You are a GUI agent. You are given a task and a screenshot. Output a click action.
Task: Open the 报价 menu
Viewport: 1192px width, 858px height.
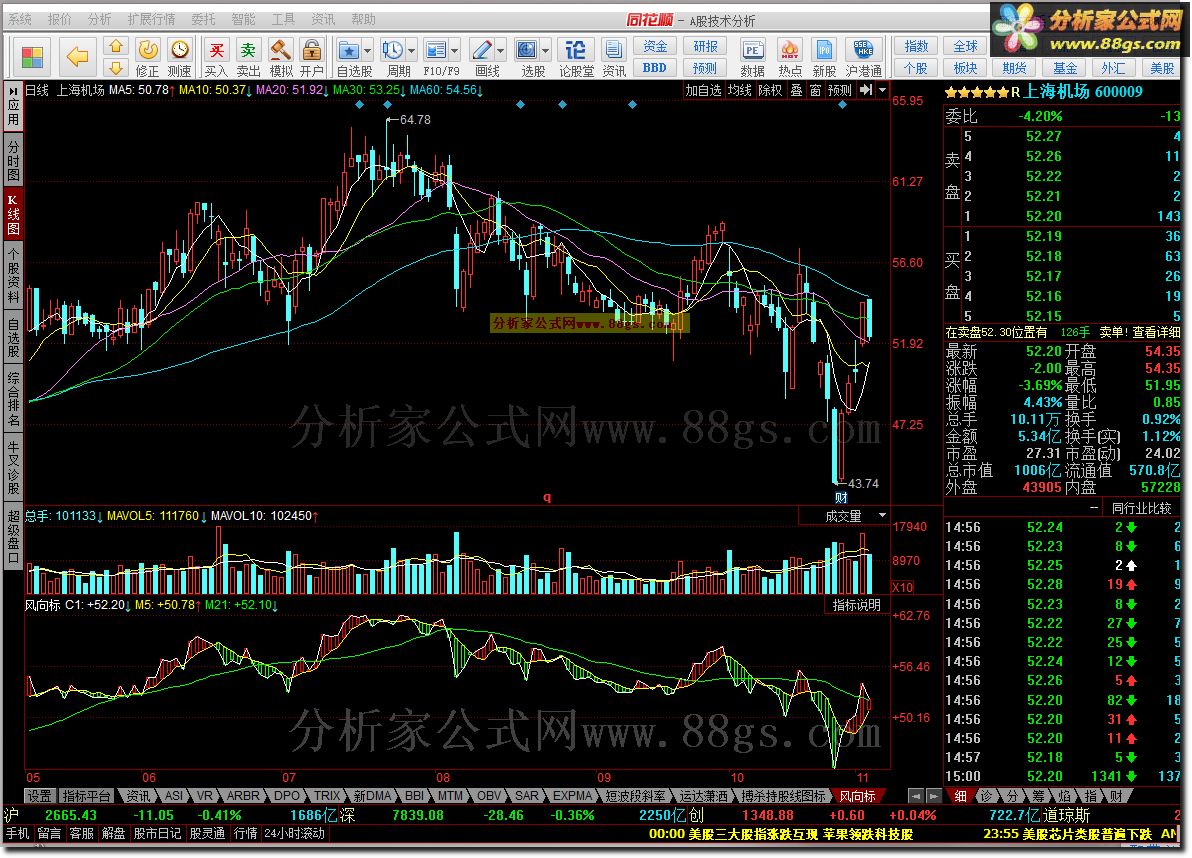59,19
